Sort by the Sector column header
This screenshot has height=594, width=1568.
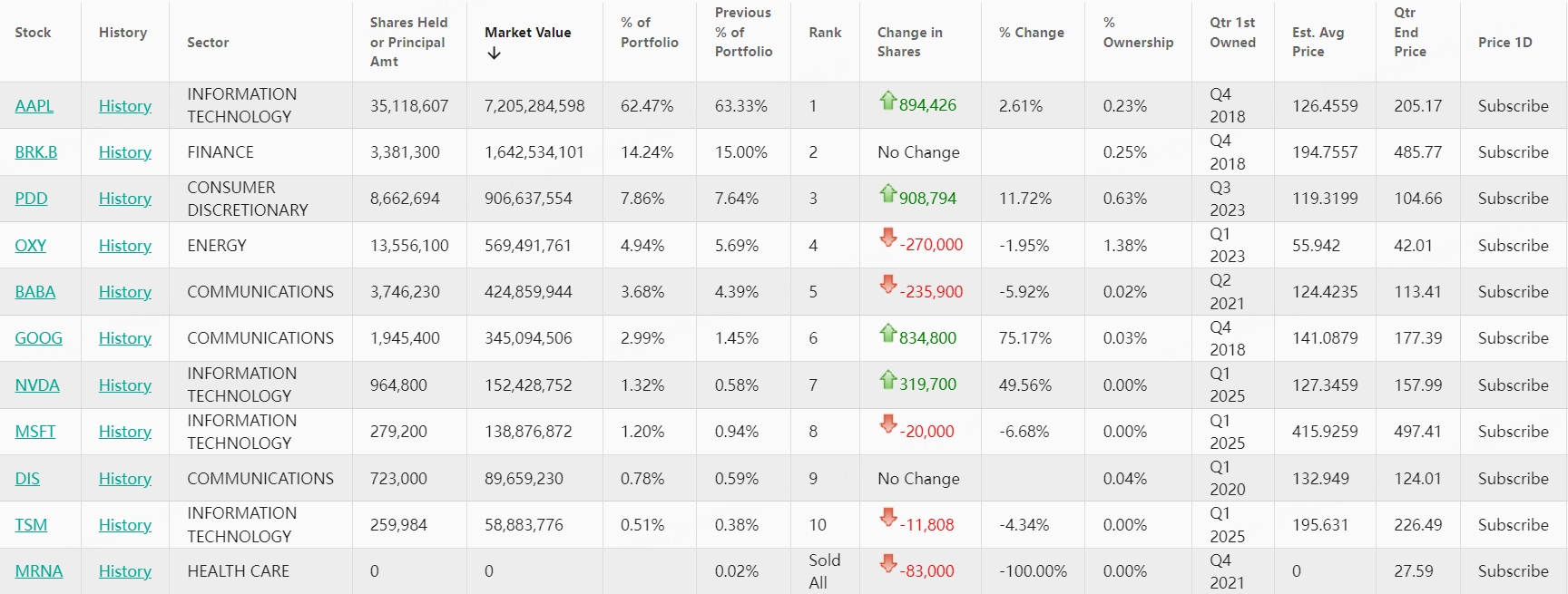pyautogui.click(x=208, y=43)
